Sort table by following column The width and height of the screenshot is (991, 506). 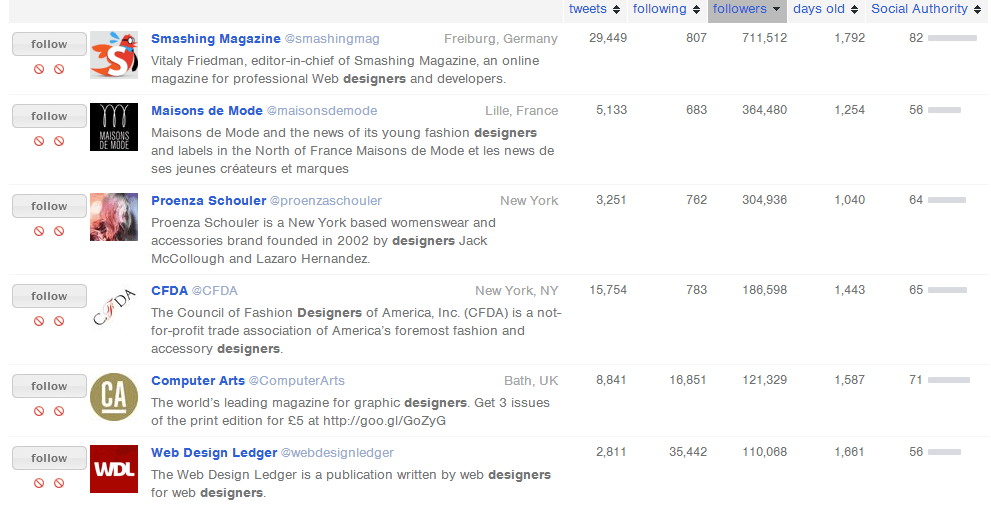[x=667, y=9]
